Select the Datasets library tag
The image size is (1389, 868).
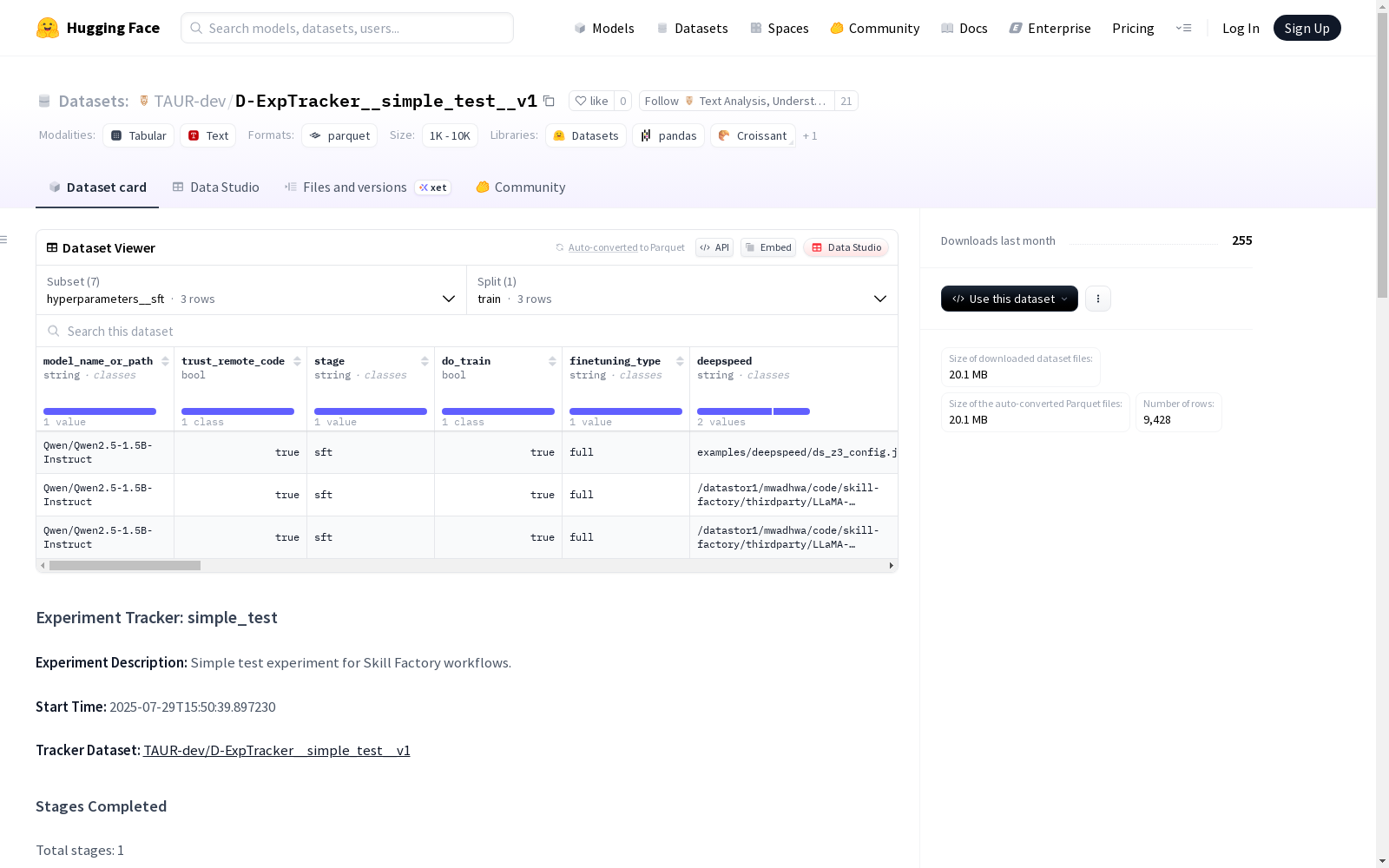click(586, 135)
